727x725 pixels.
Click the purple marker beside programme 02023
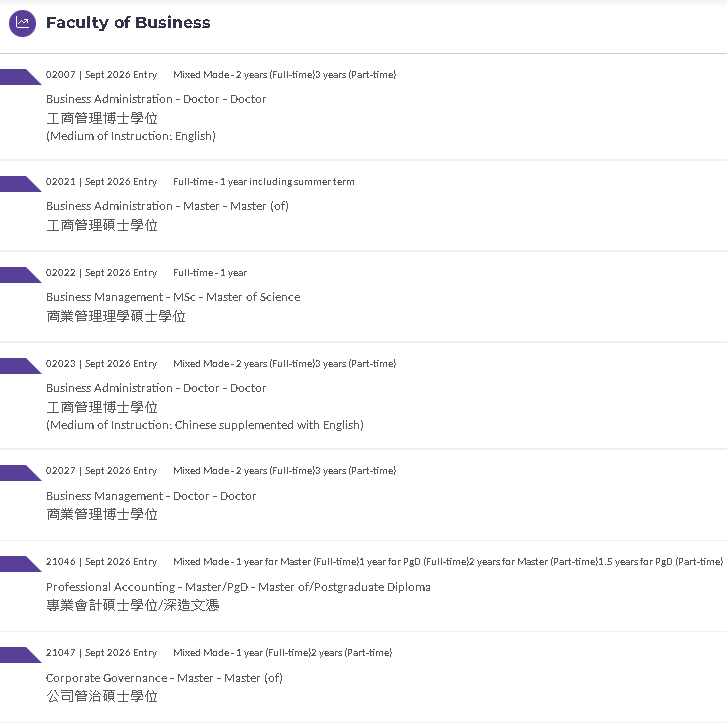(20, 366)
